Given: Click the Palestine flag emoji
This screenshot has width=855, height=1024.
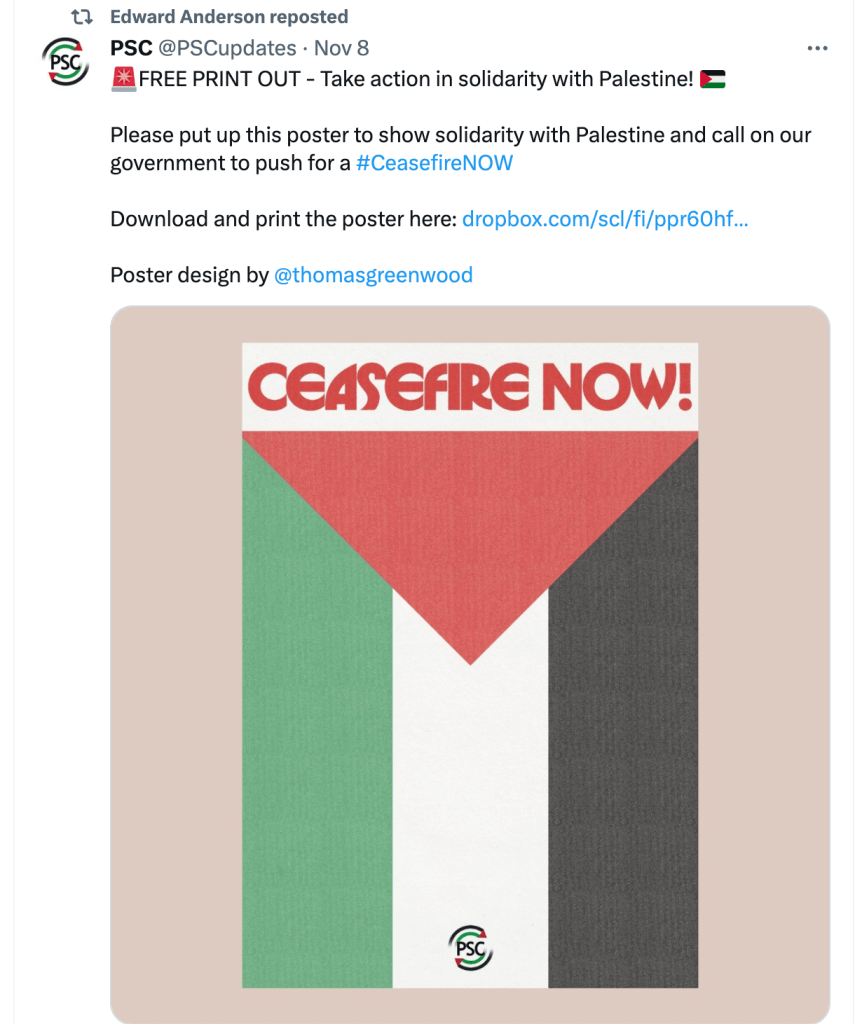Looking at the screenshot, I should coord(713,79).
